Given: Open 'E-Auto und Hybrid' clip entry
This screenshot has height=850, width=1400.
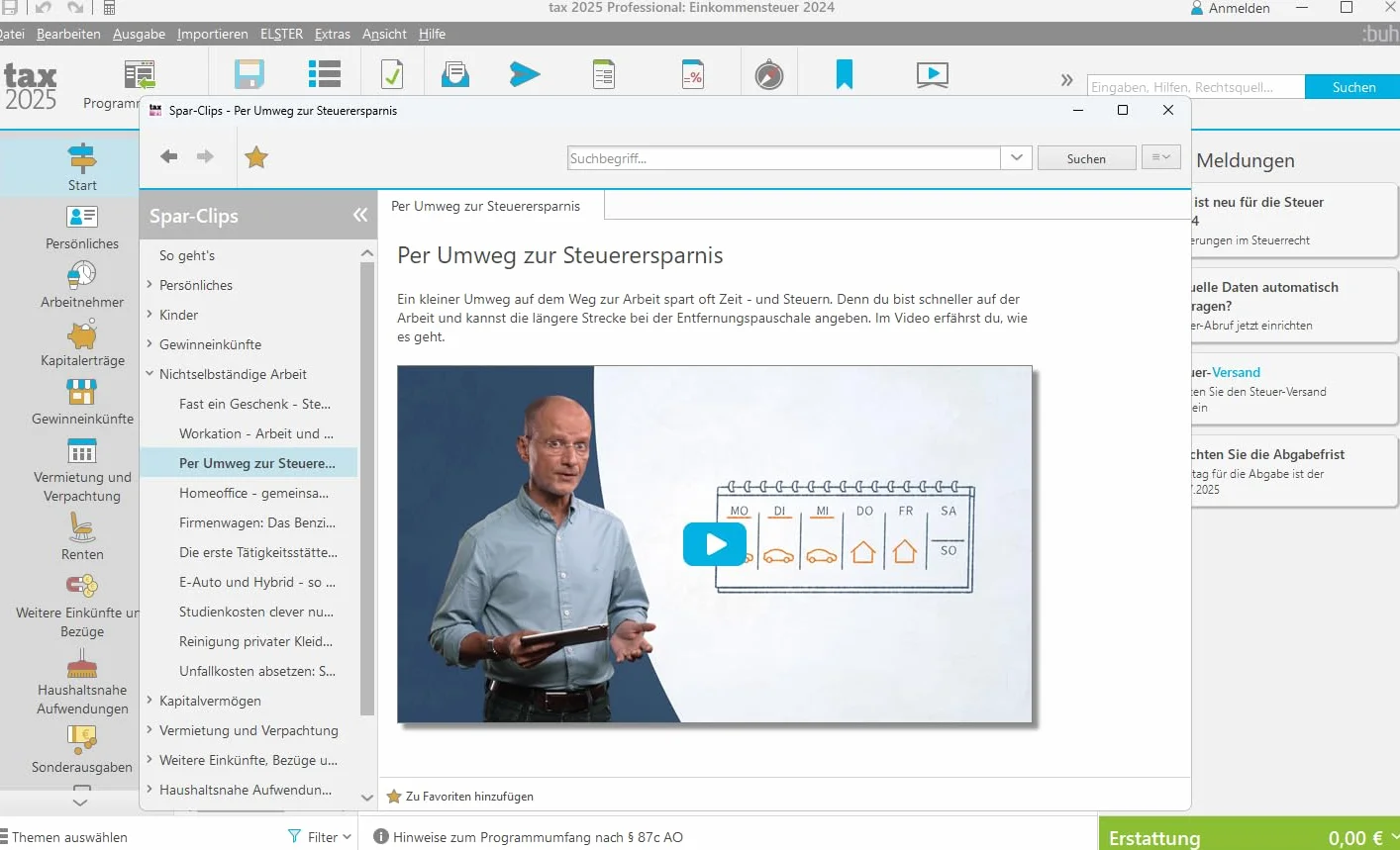Looking at the screenshot, I should (x=257, y=582).
